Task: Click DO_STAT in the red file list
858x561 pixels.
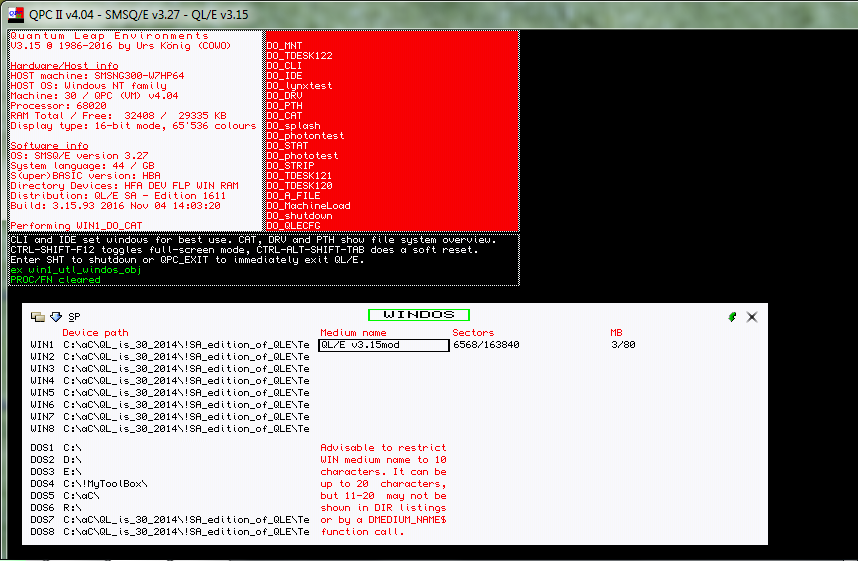Action: 287,146
